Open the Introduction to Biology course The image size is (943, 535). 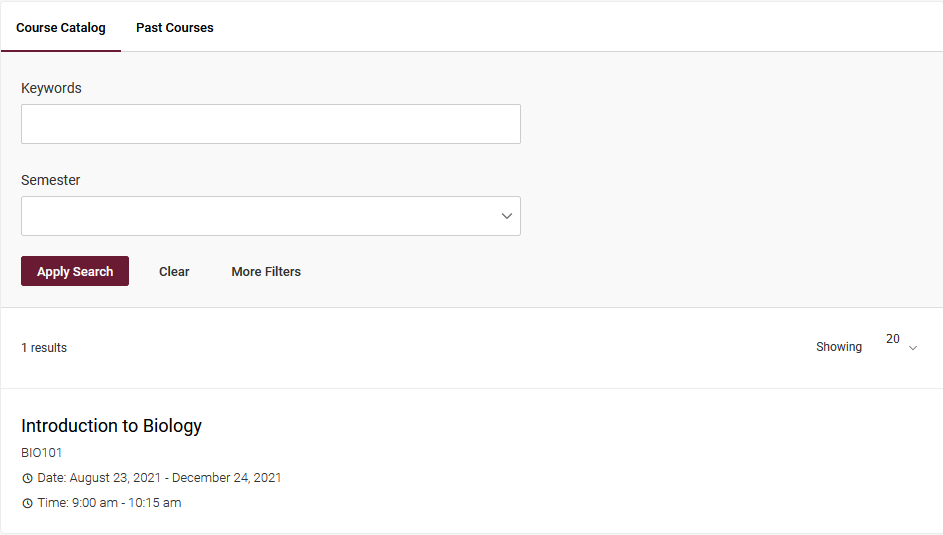tap(111, 426)
